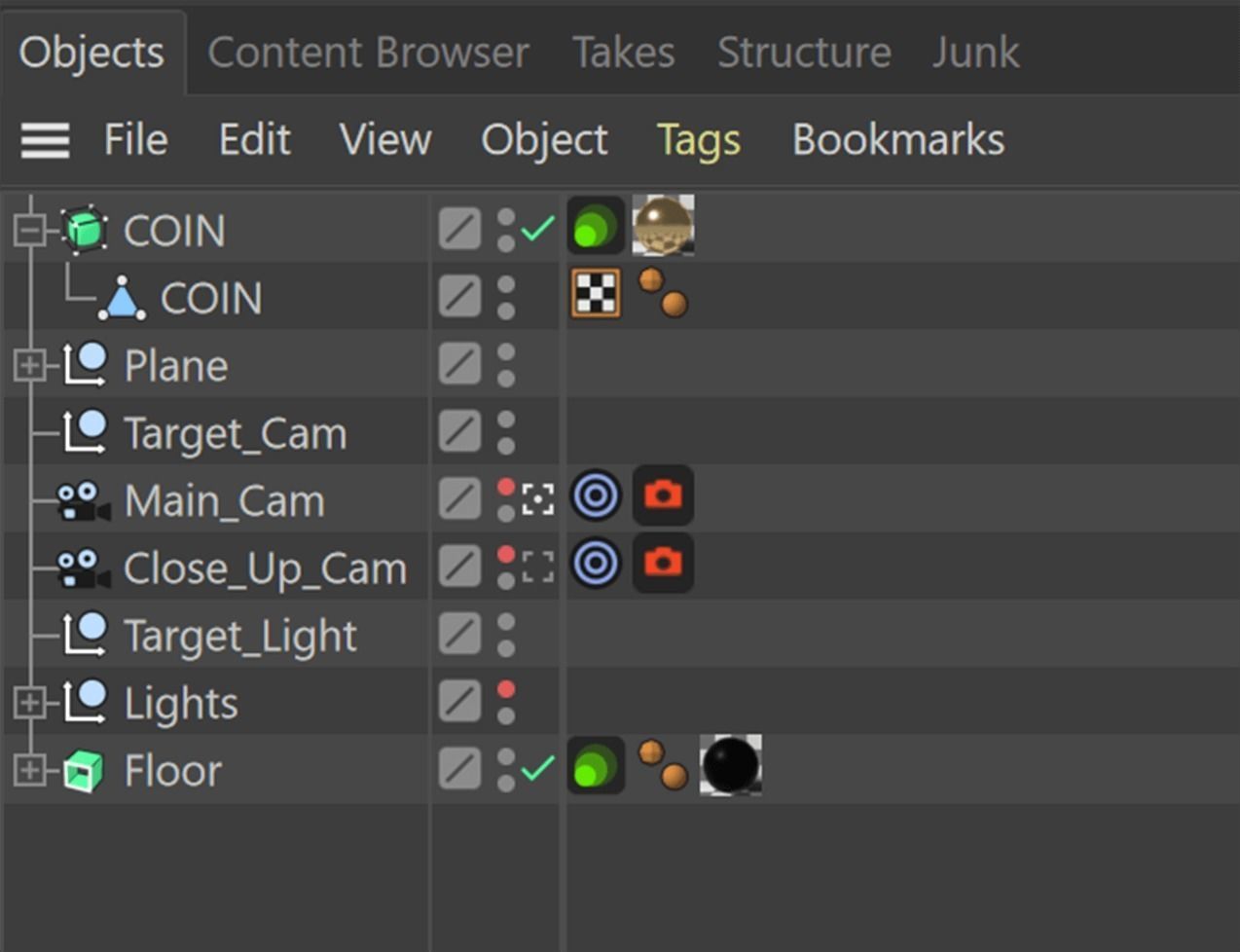Viewport: 1240px width, 952px height.
Task: Select the checkerboard texture tag on COIN child
Action: (596, 293)
